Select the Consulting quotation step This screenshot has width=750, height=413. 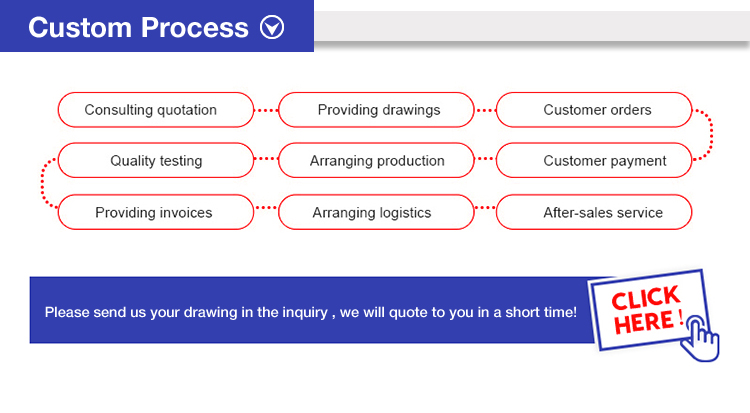click(x=151, y=110)
